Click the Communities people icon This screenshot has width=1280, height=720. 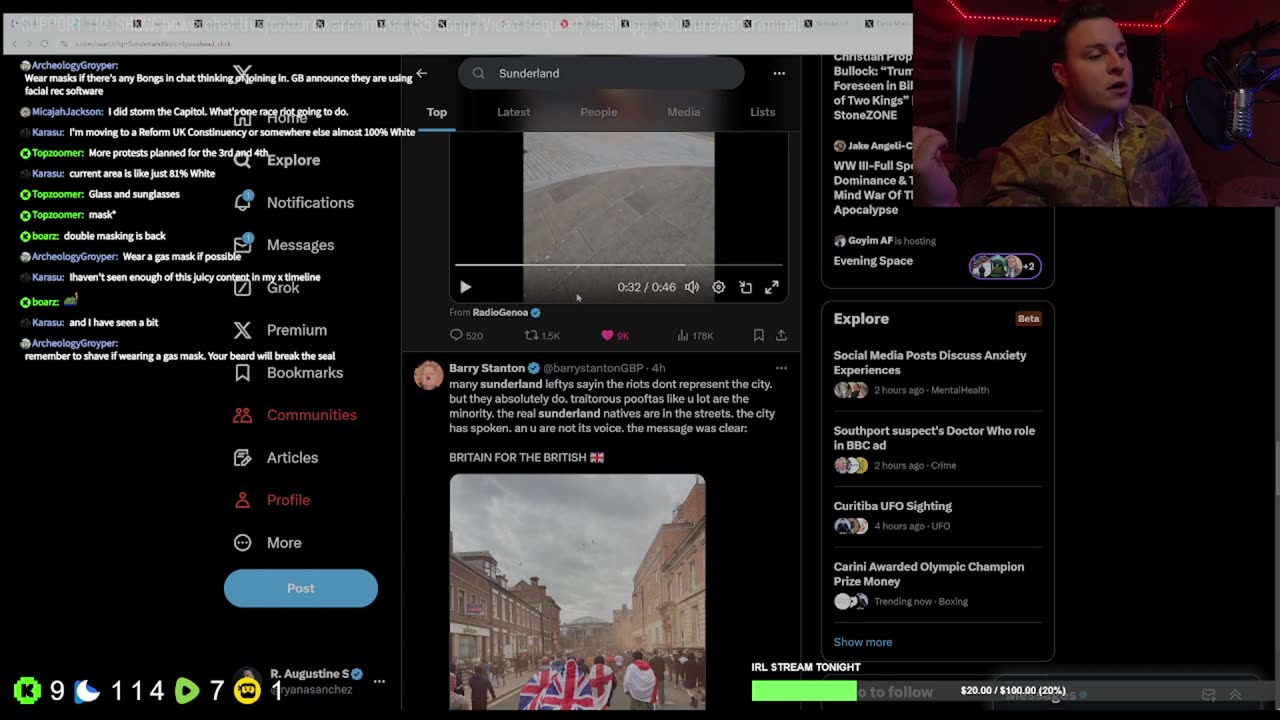point(242,415)
